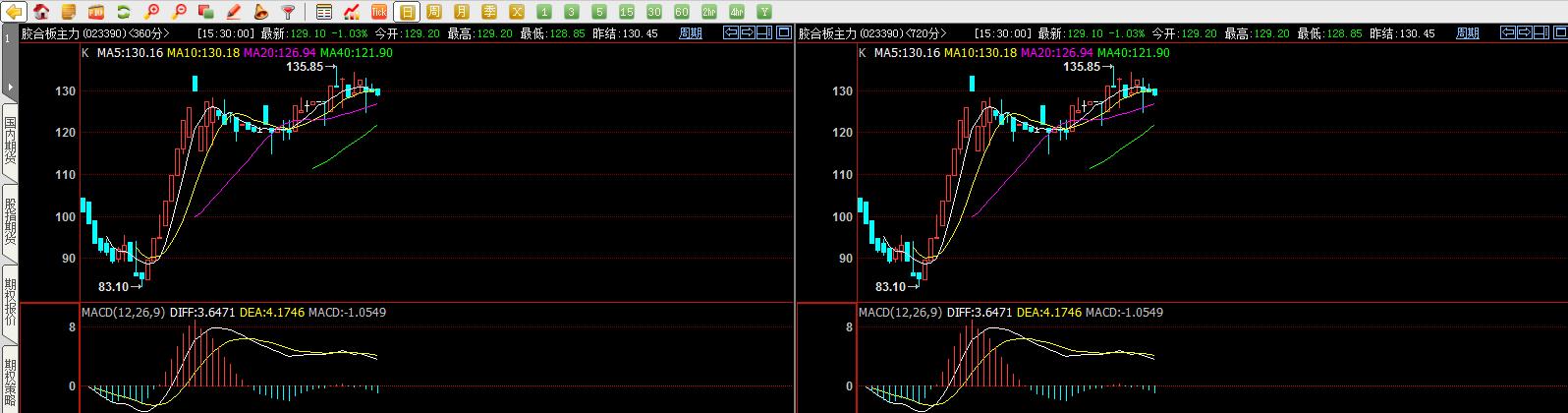The image size is (1568, 413).
Task: Click the yellow back arrow icon
Action: [15, 12]
